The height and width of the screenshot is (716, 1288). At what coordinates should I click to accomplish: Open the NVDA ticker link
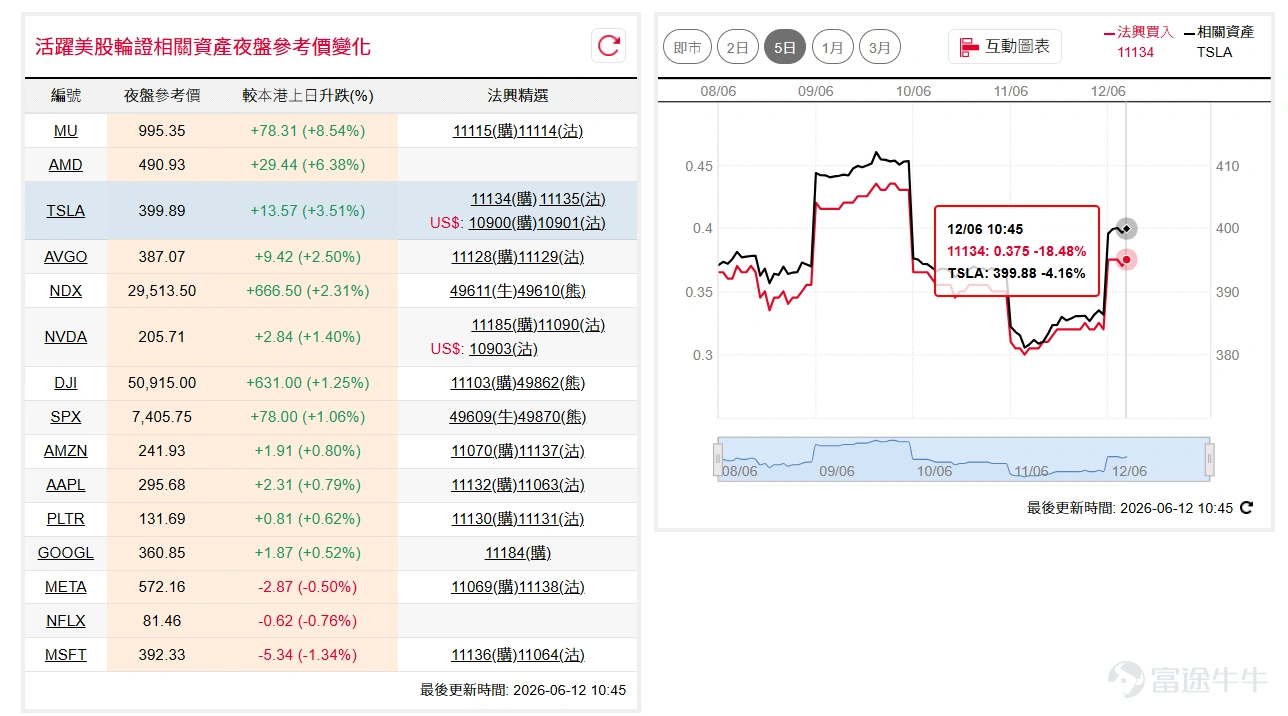[66, 337]
